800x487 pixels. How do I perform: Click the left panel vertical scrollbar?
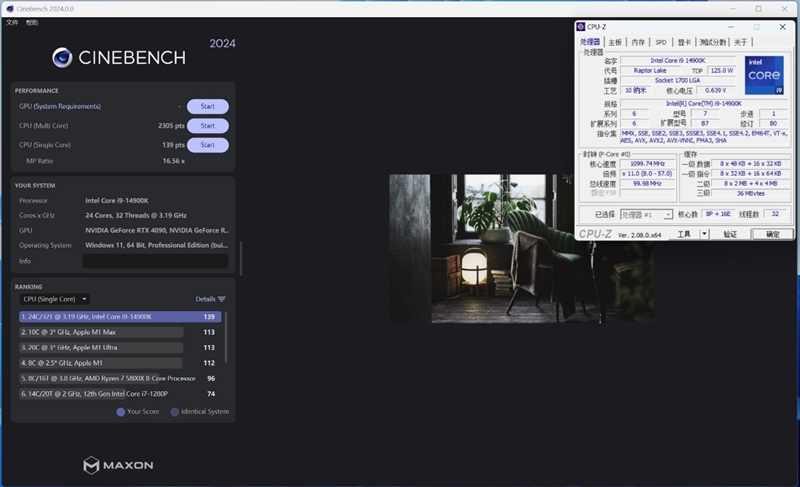[240, 259]
